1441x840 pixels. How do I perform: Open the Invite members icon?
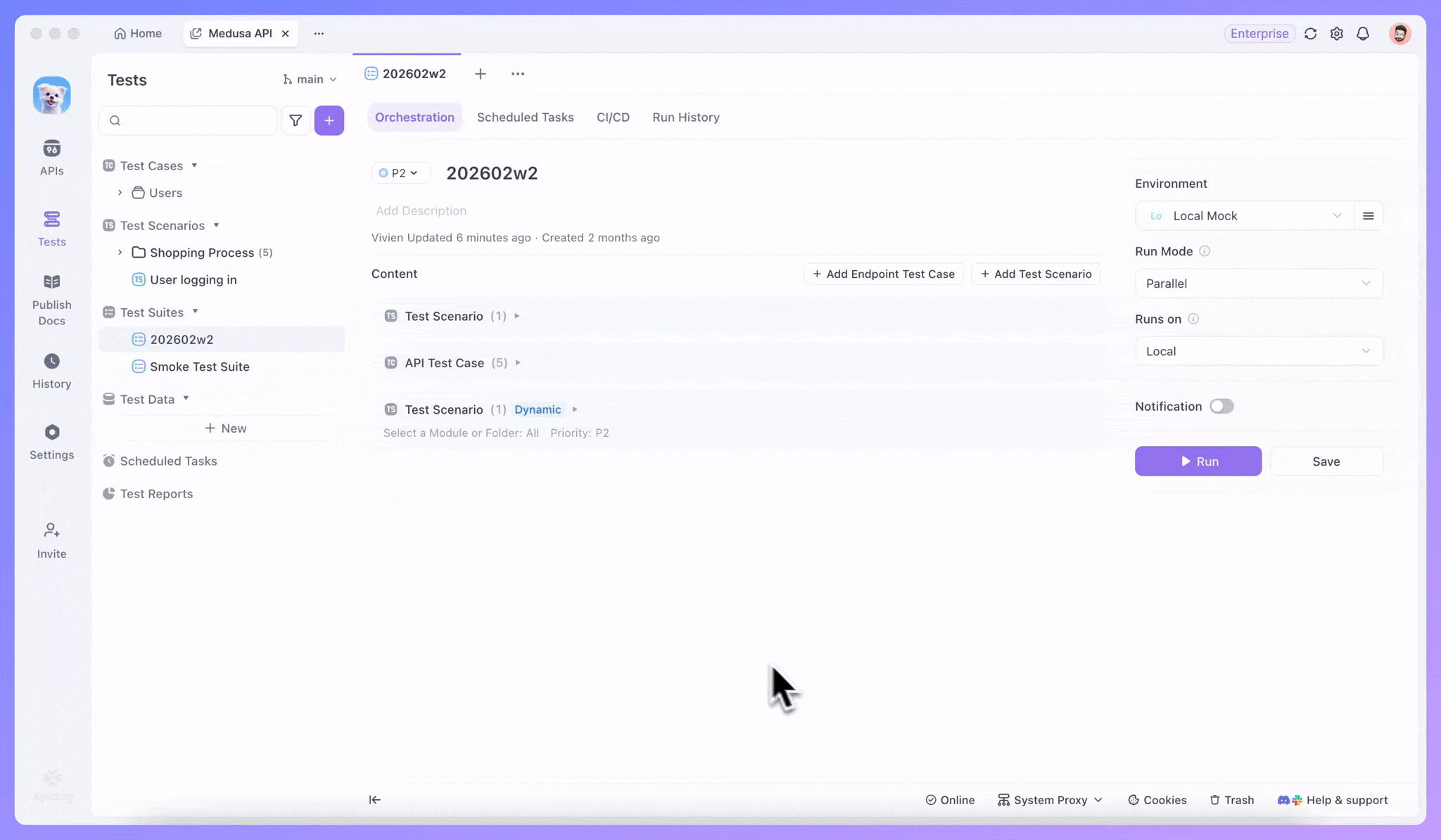51,540
